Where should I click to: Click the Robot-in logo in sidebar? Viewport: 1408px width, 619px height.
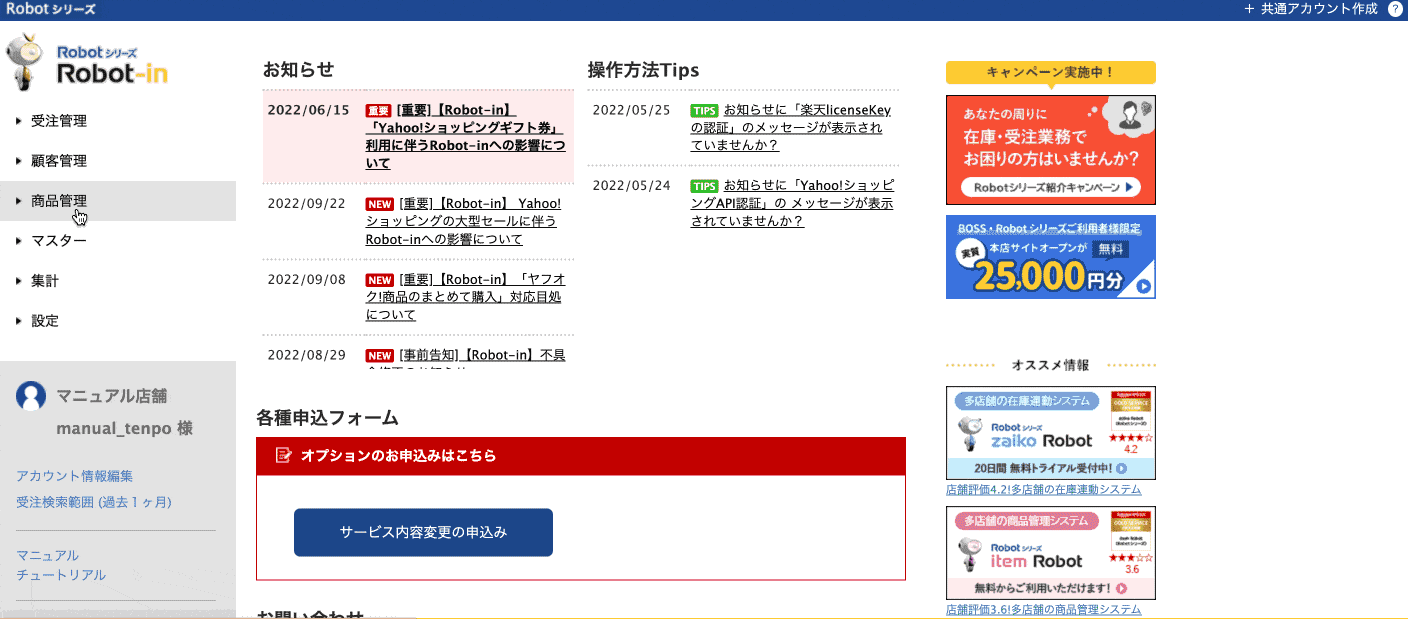[x=87, y=63]
